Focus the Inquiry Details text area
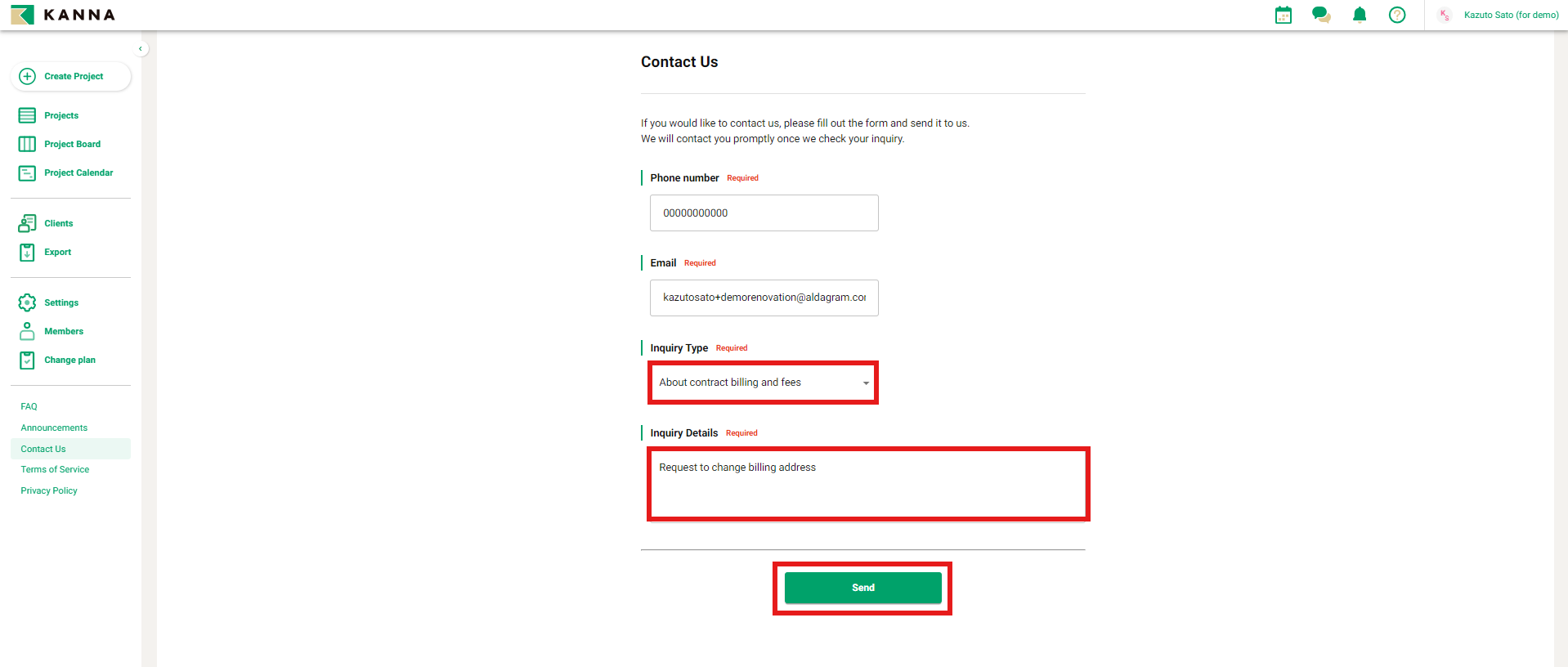The width and height of the screenshot is (1568, 667). click(x=867, y=484)
